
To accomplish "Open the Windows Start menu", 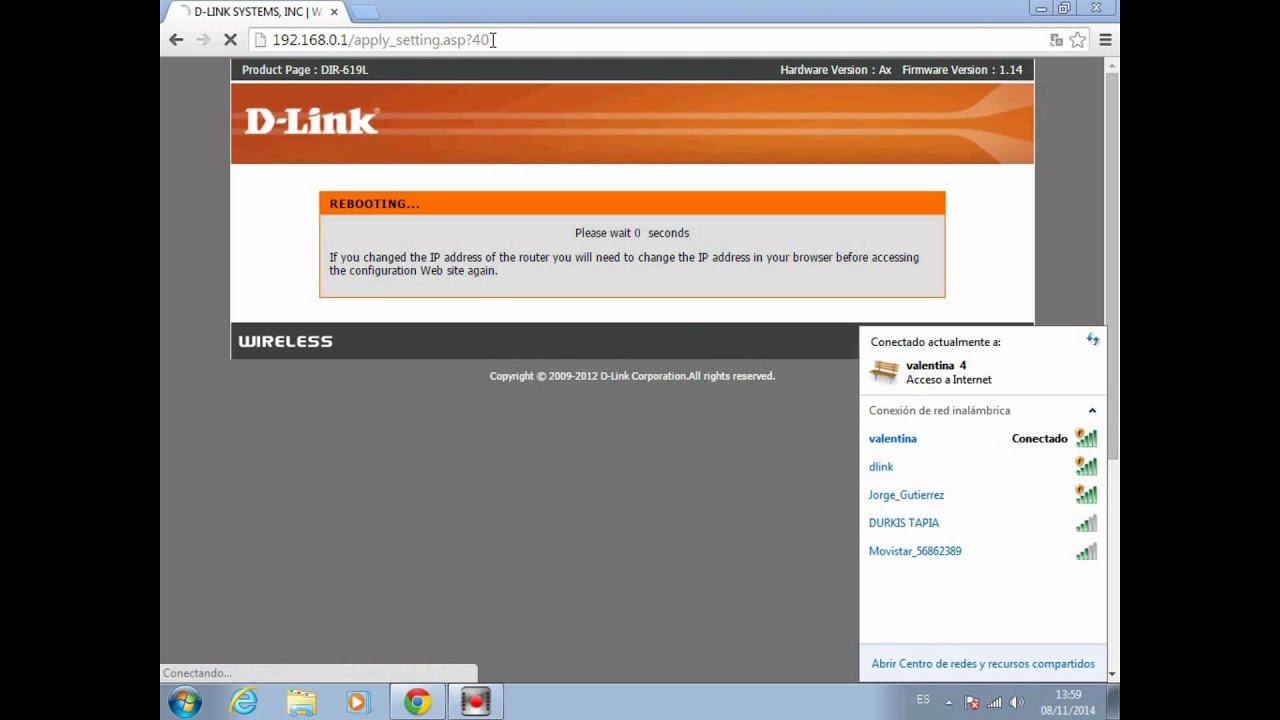I will pyautogui.click(x=185, y=702).
